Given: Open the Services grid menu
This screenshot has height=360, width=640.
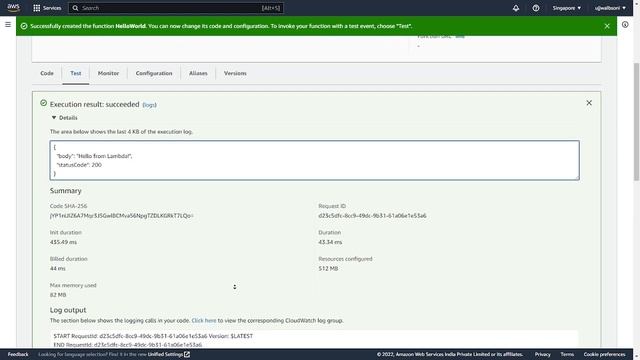Looking at the screenshot, I should coord(37,8).
